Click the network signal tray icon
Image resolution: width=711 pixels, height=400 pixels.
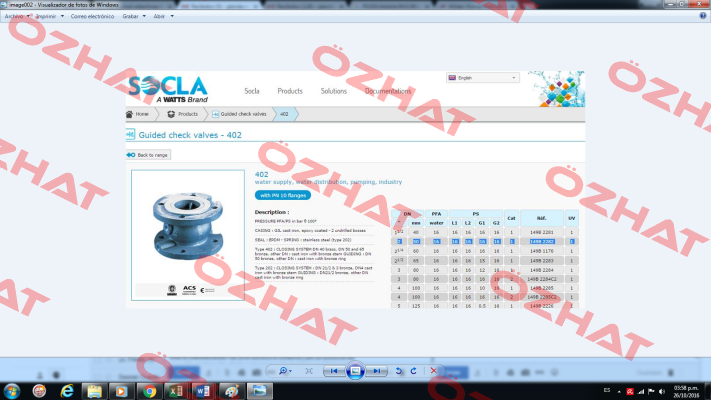(x=641, y=391)
